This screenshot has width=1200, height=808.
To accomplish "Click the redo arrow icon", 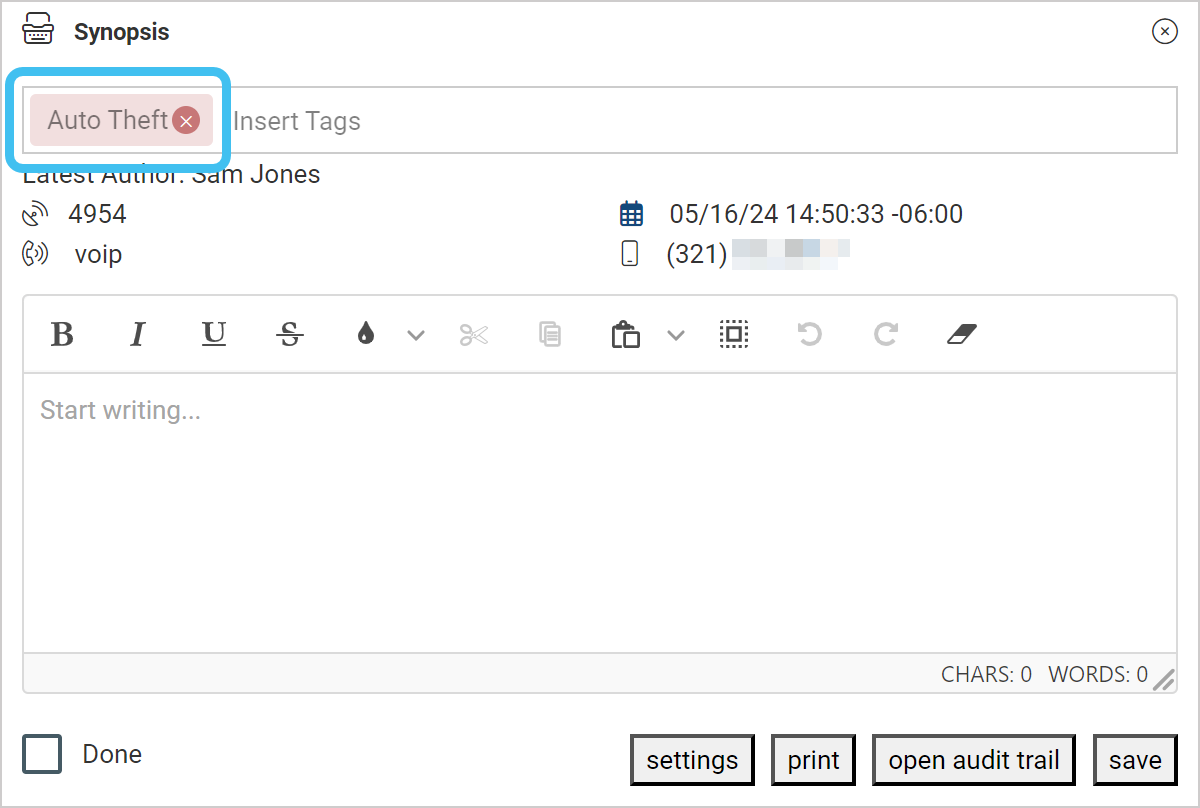I will [x=885, y=334].
